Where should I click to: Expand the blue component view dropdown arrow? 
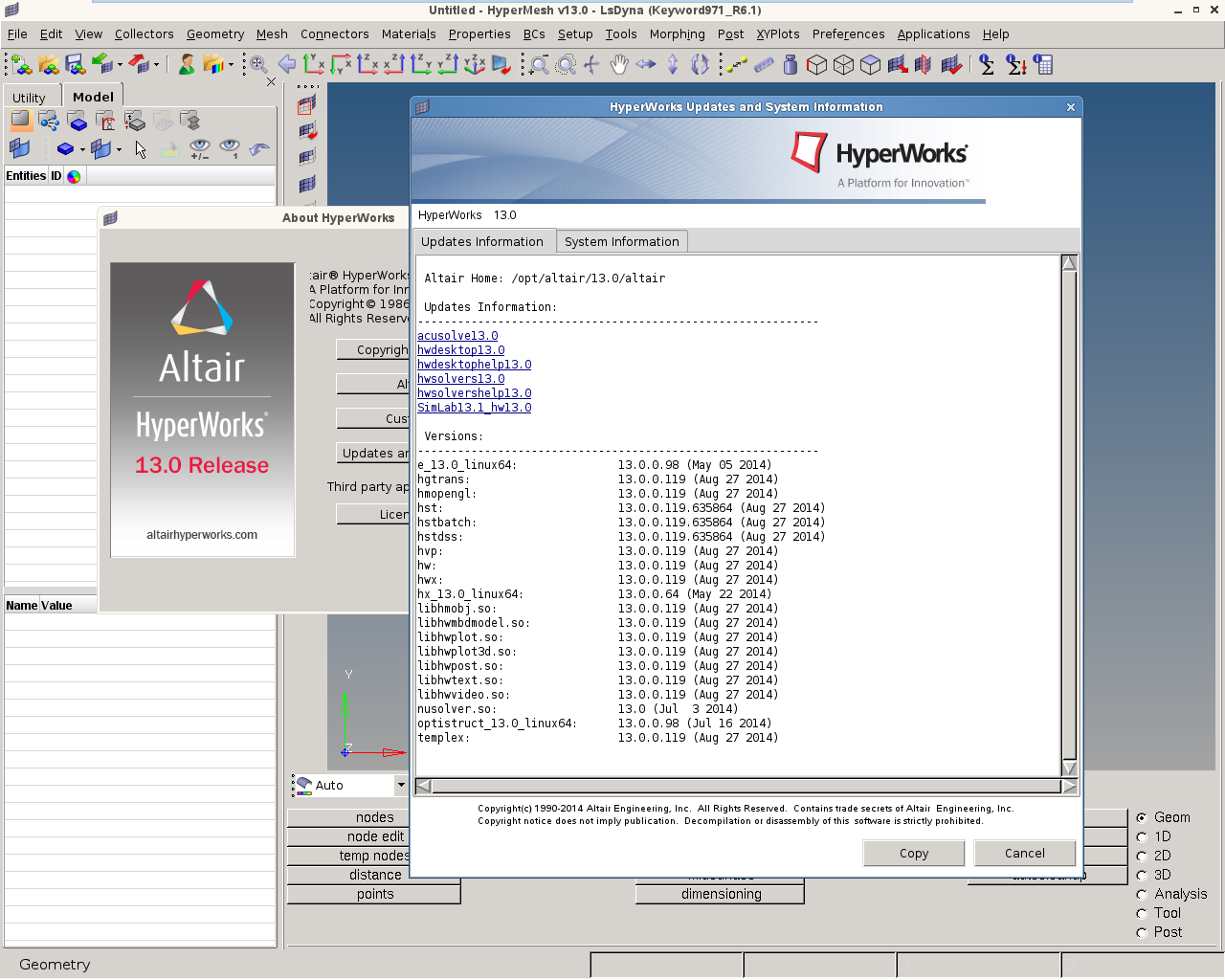click(x=82, y=149)
